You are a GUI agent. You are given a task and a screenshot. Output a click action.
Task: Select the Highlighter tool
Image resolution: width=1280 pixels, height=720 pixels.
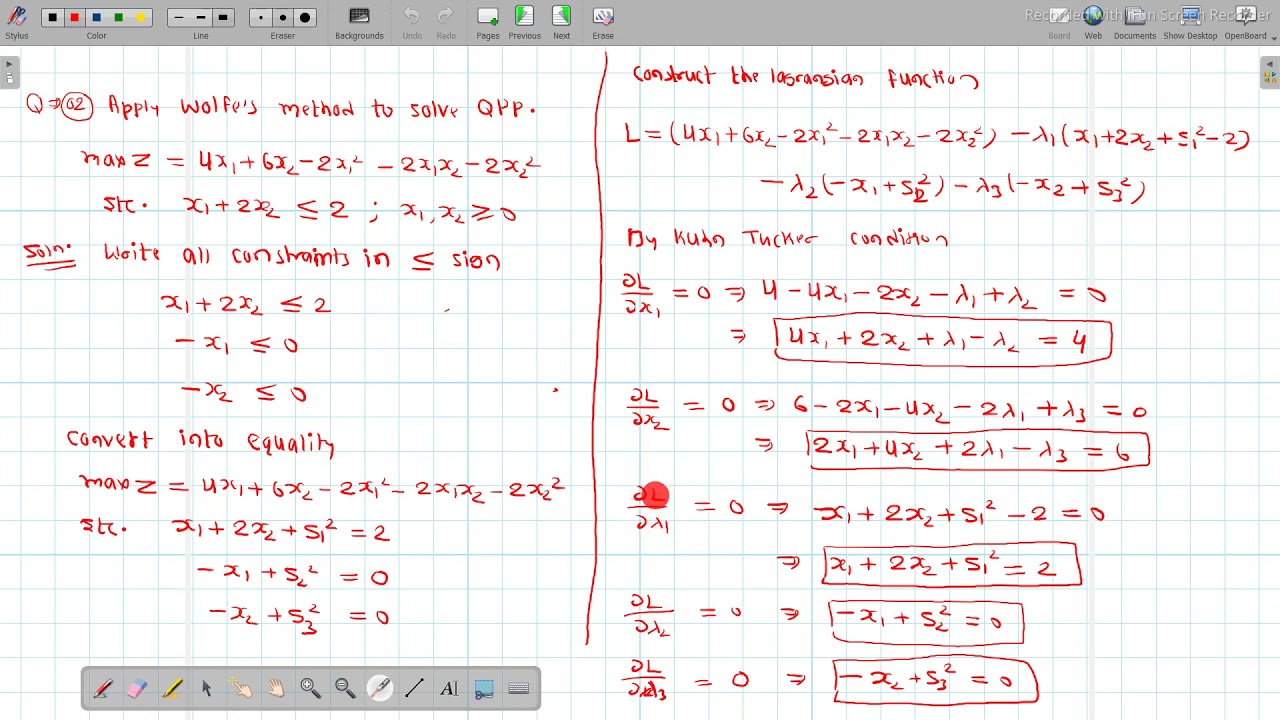click(x=172, y=689)
